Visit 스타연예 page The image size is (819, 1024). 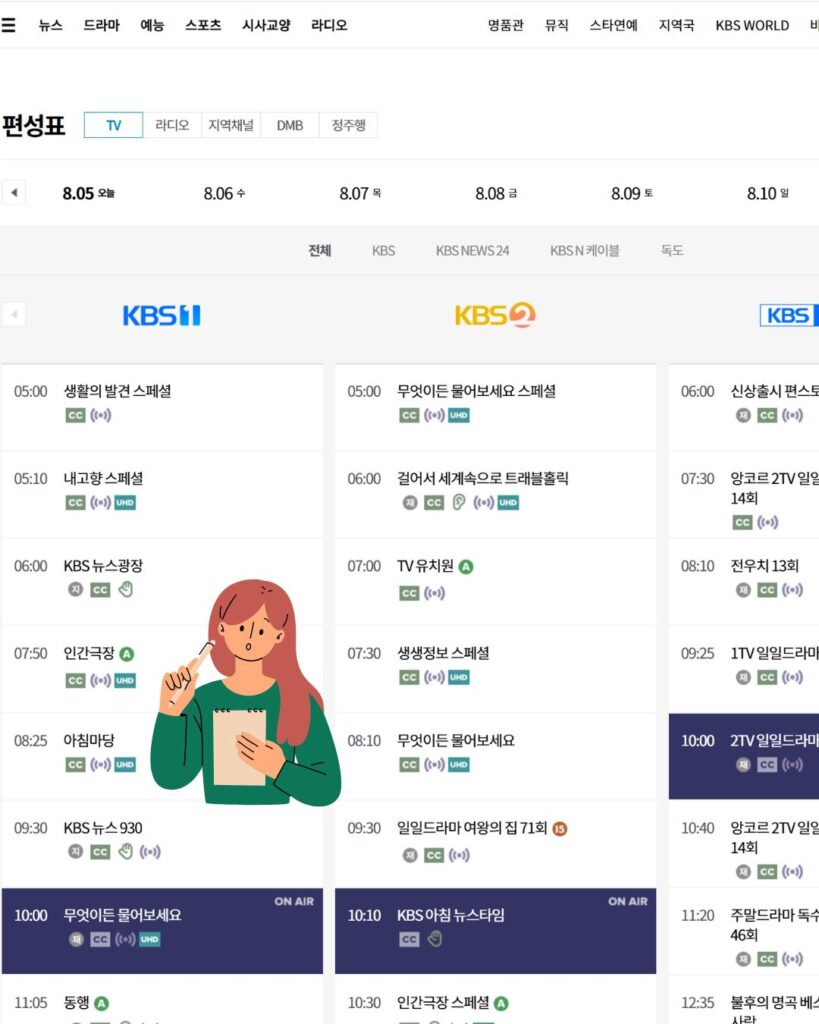[613, 25]
